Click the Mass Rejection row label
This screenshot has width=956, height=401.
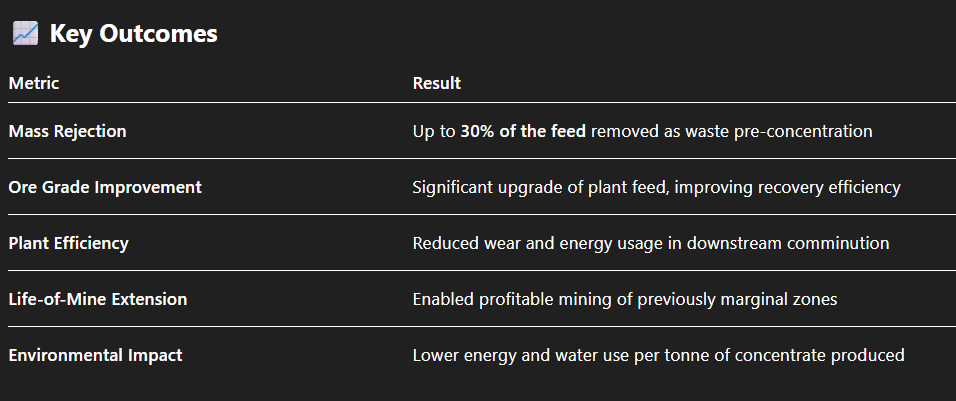[x=68, y=131]
